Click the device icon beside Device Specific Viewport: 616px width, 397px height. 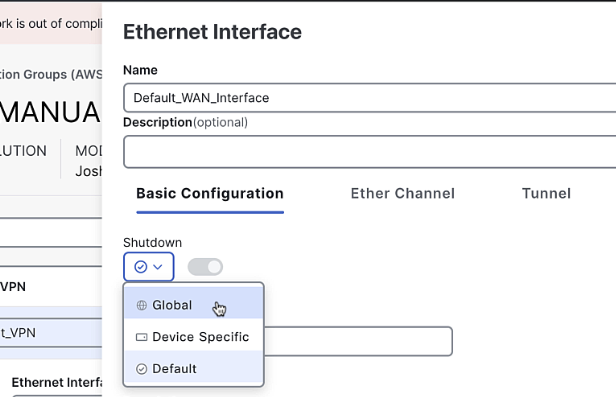(141, 337)
